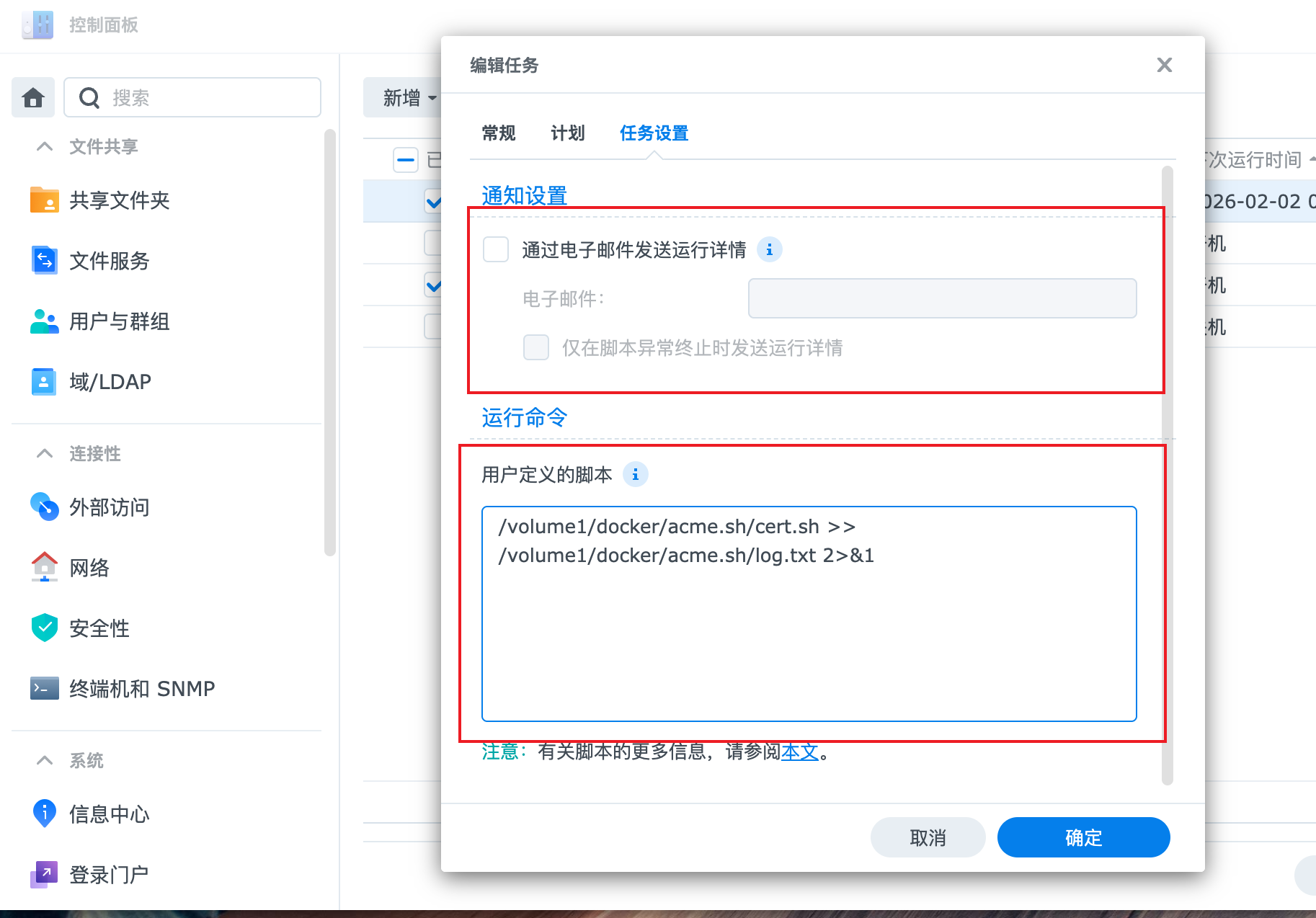Select the 安全性 security shield icon

(44, 628)
